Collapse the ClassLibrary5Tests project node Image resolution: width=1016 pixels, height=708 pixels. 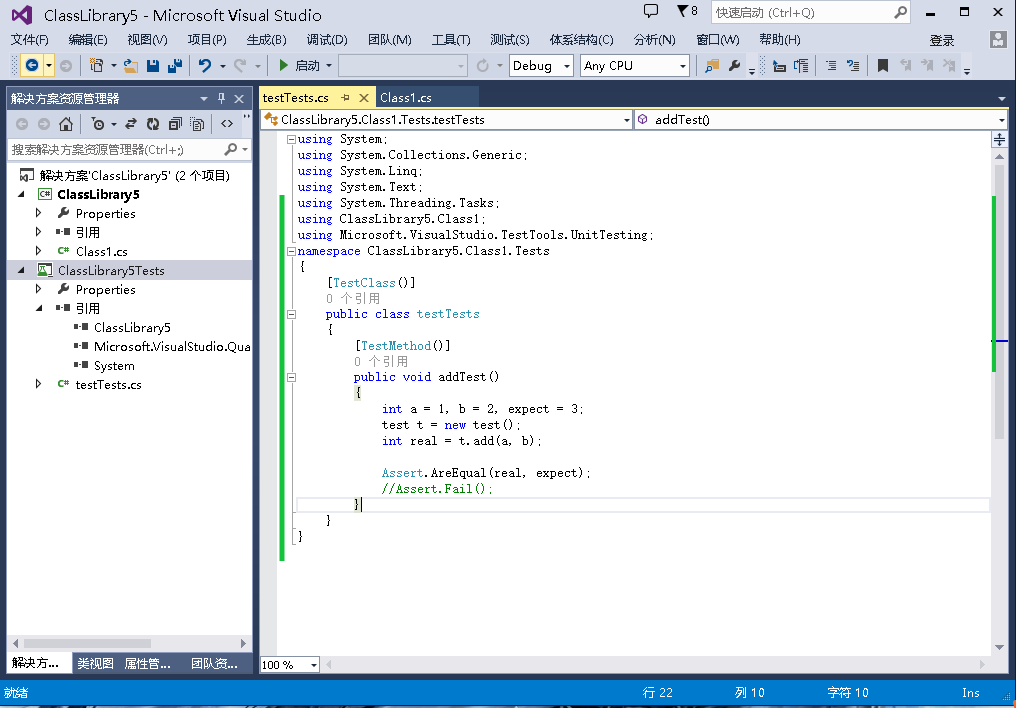(x=21, y=270)
